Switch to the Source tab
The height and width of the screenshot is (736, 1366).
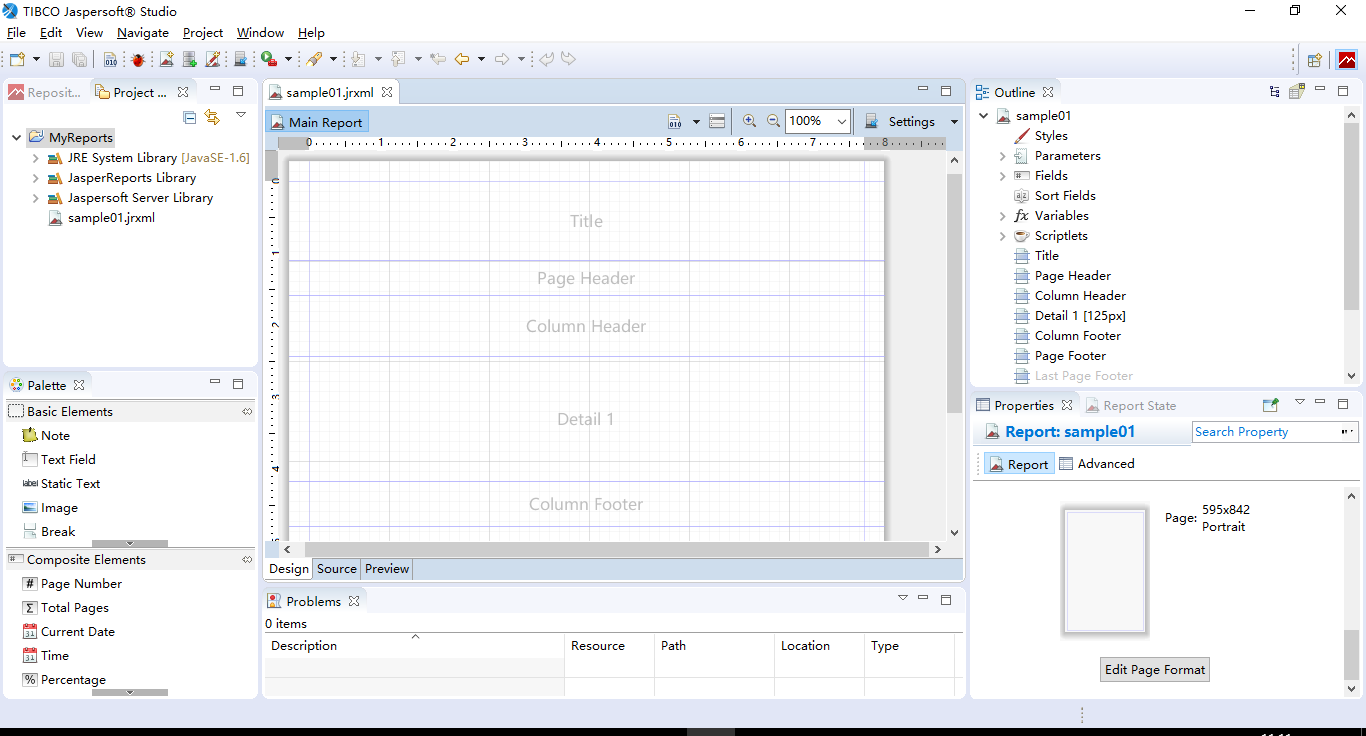coord(337,569)
